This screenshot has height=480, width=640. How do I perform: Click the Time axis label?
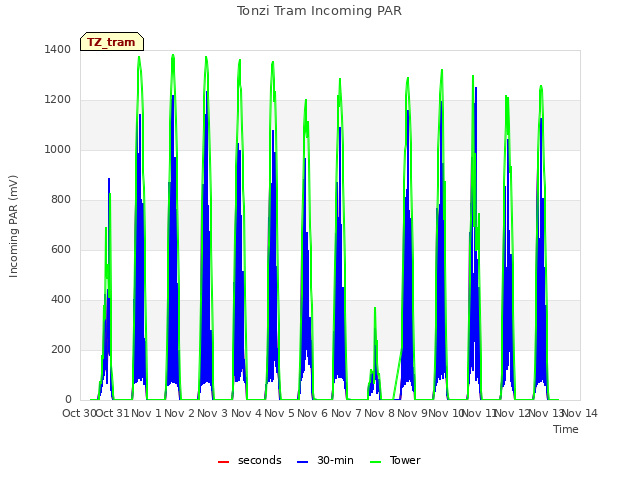[x=566, y=429]
